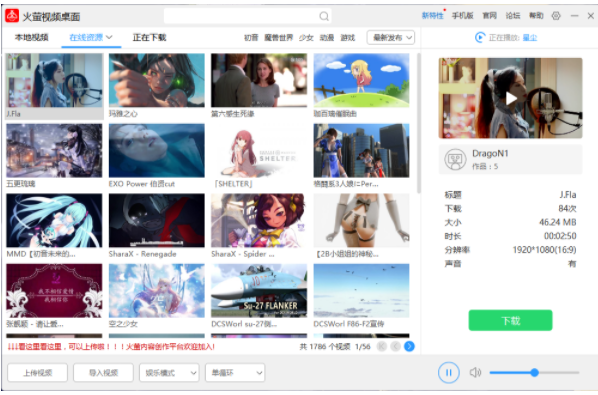Viewport: 598px width, 395px height.
Task: Click the green download button
Action: tap(510, 320)
